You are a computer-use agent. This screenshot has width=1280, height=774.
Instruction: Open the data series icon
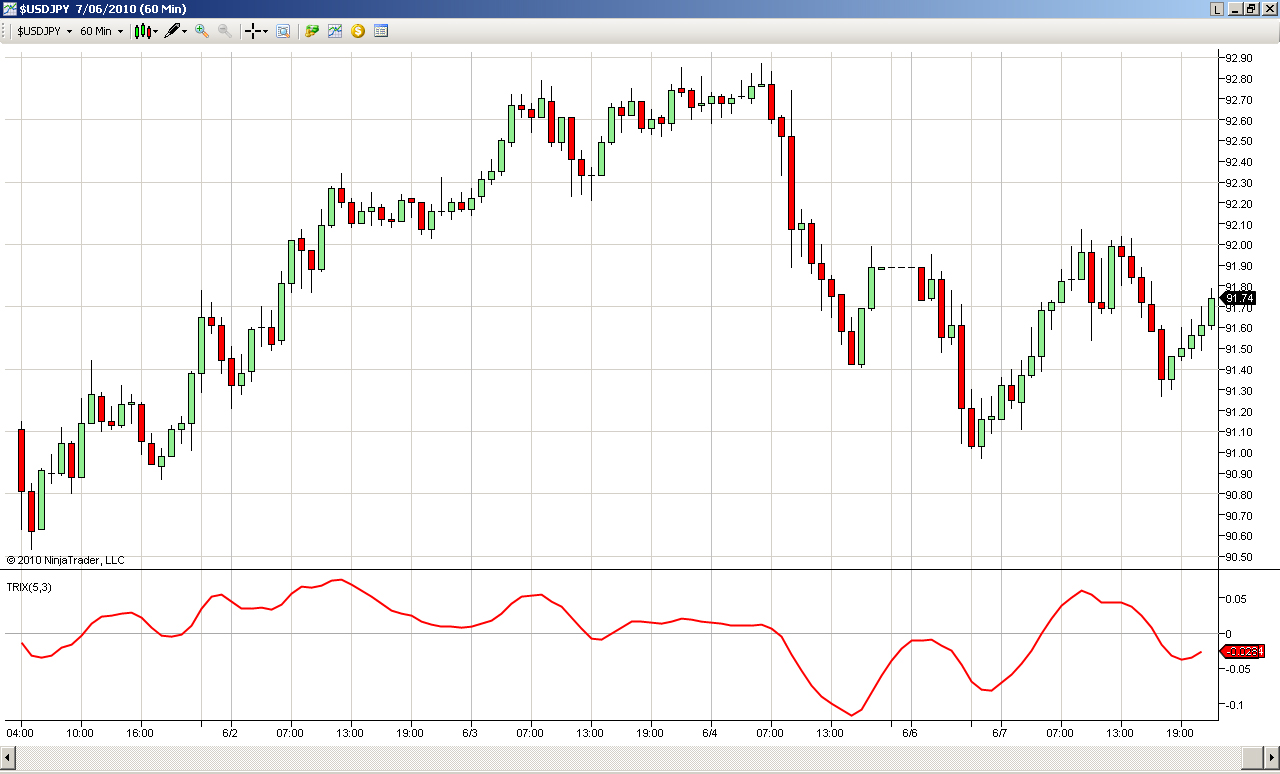[x=312, y=31]
